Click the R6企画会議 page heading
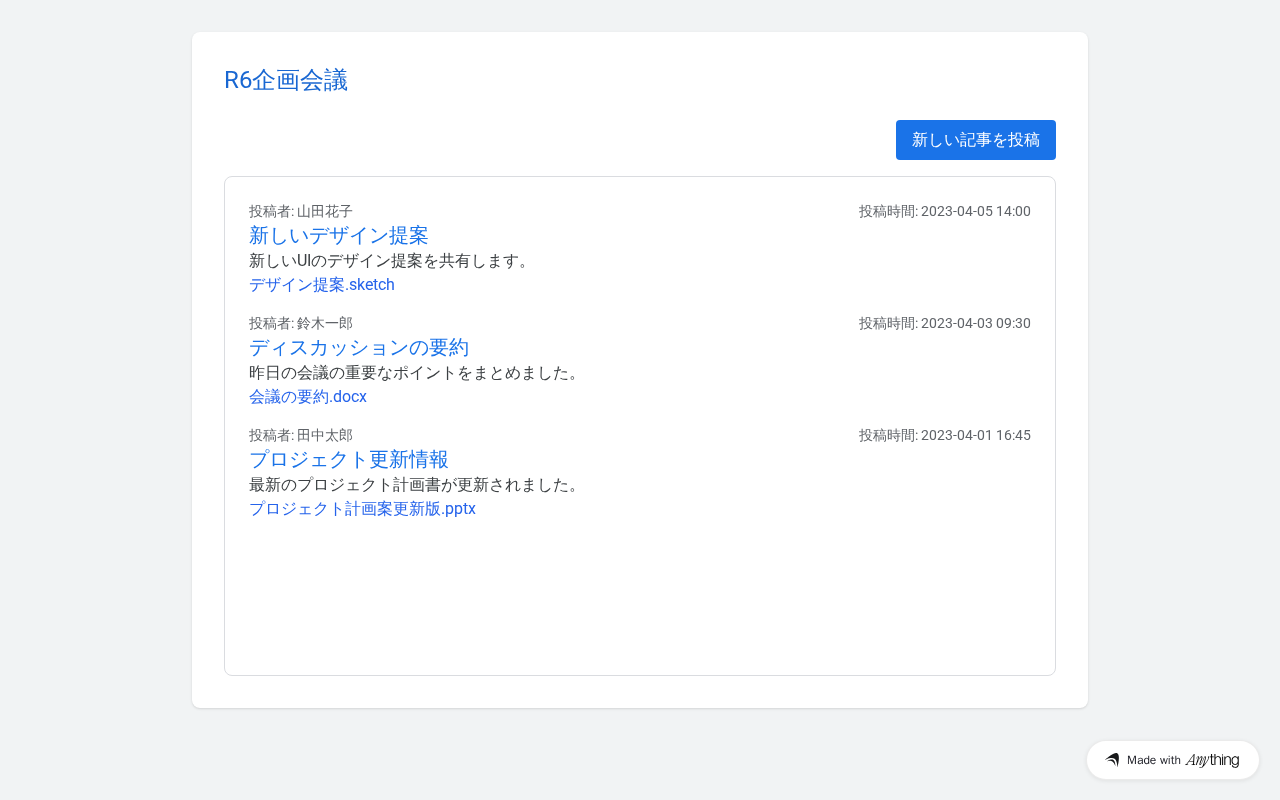1280x800 pixels. (x=286, y=80)
